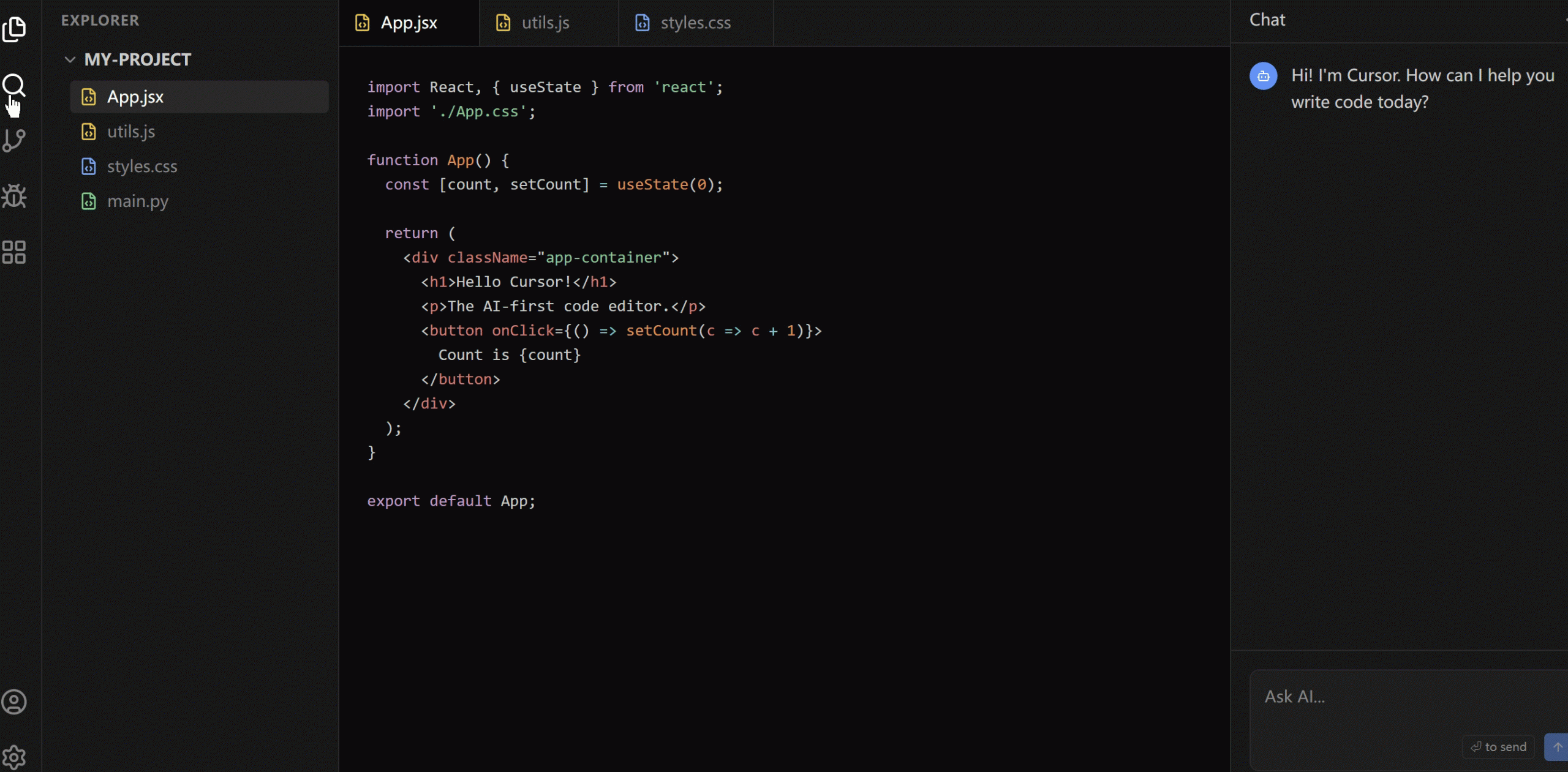Select the App.jsx editor tab

(409, 23)
